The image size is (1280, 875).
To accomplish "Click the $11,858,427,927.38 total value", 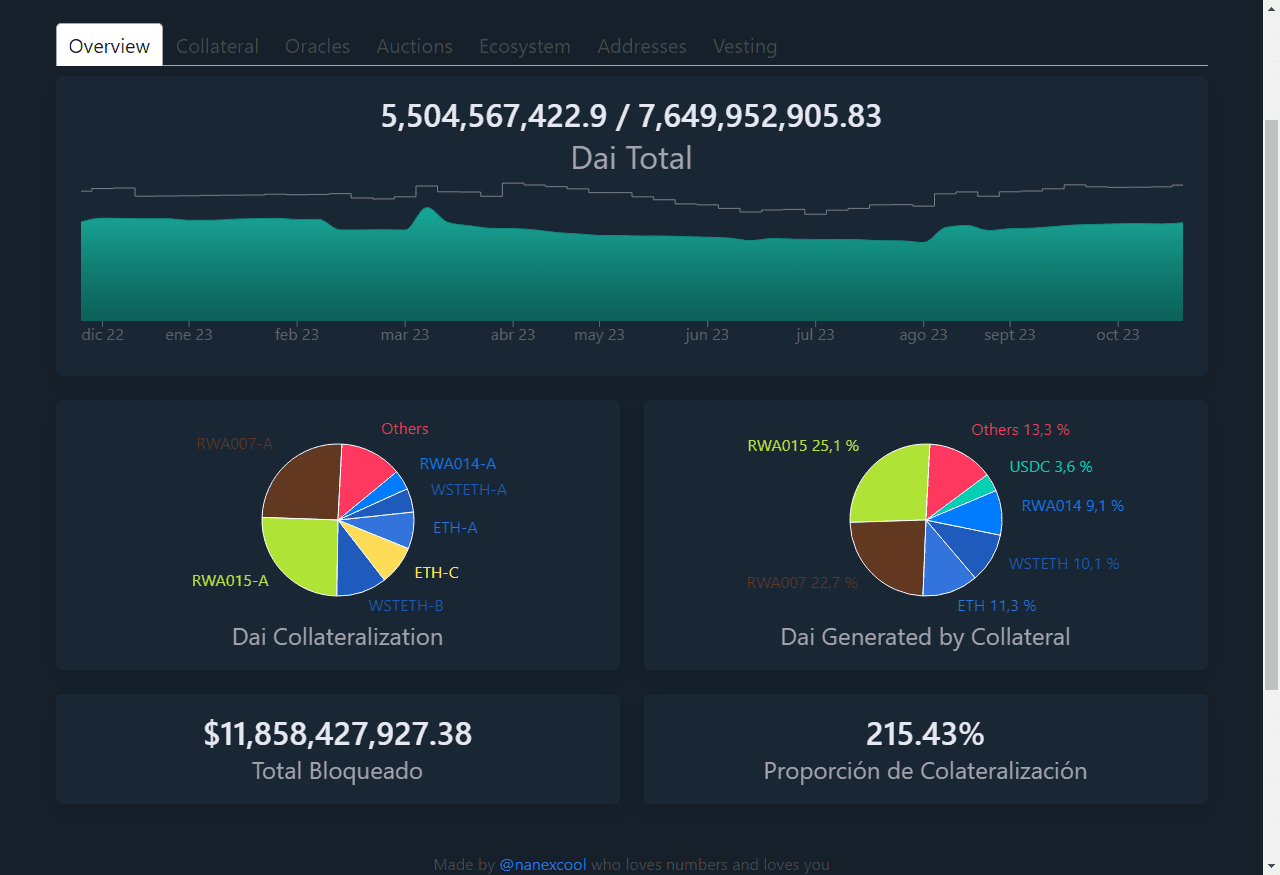I will 338,734.
